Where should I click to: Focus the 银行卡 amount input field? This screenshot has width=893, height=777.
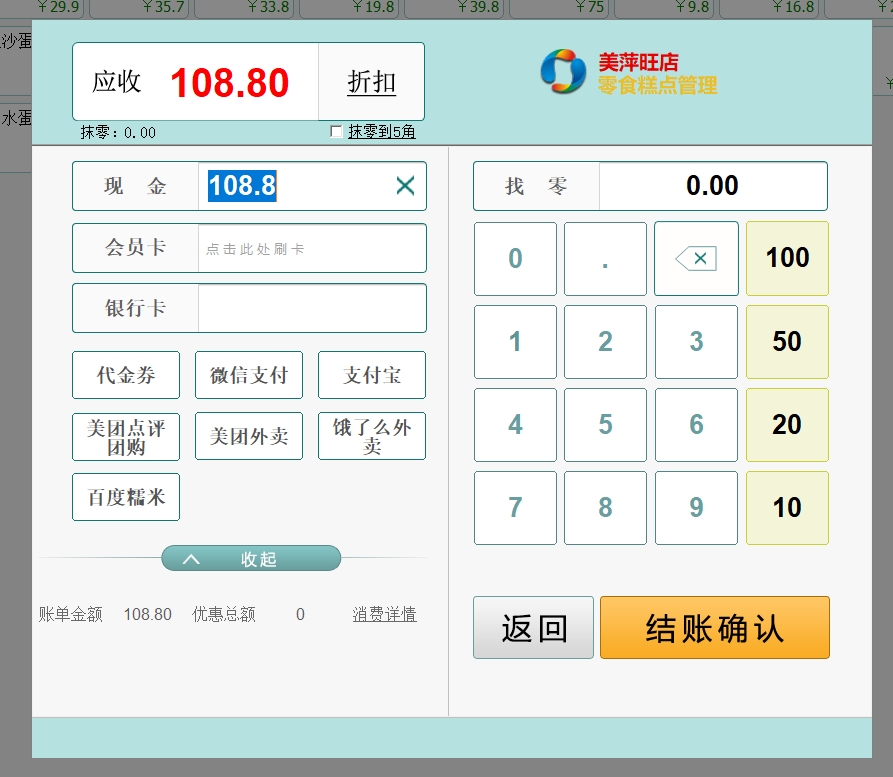(x=311, y=308)
